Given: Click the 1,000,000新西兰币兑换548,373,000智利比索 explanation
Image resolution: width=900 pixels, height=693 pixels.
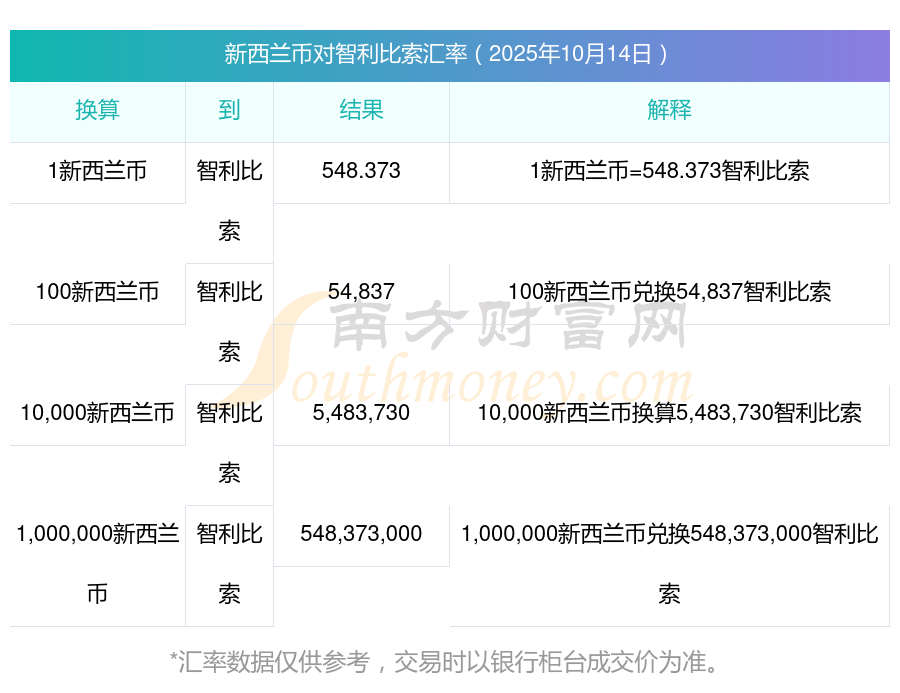Looking at the screenshot, I should click(669, 564).
